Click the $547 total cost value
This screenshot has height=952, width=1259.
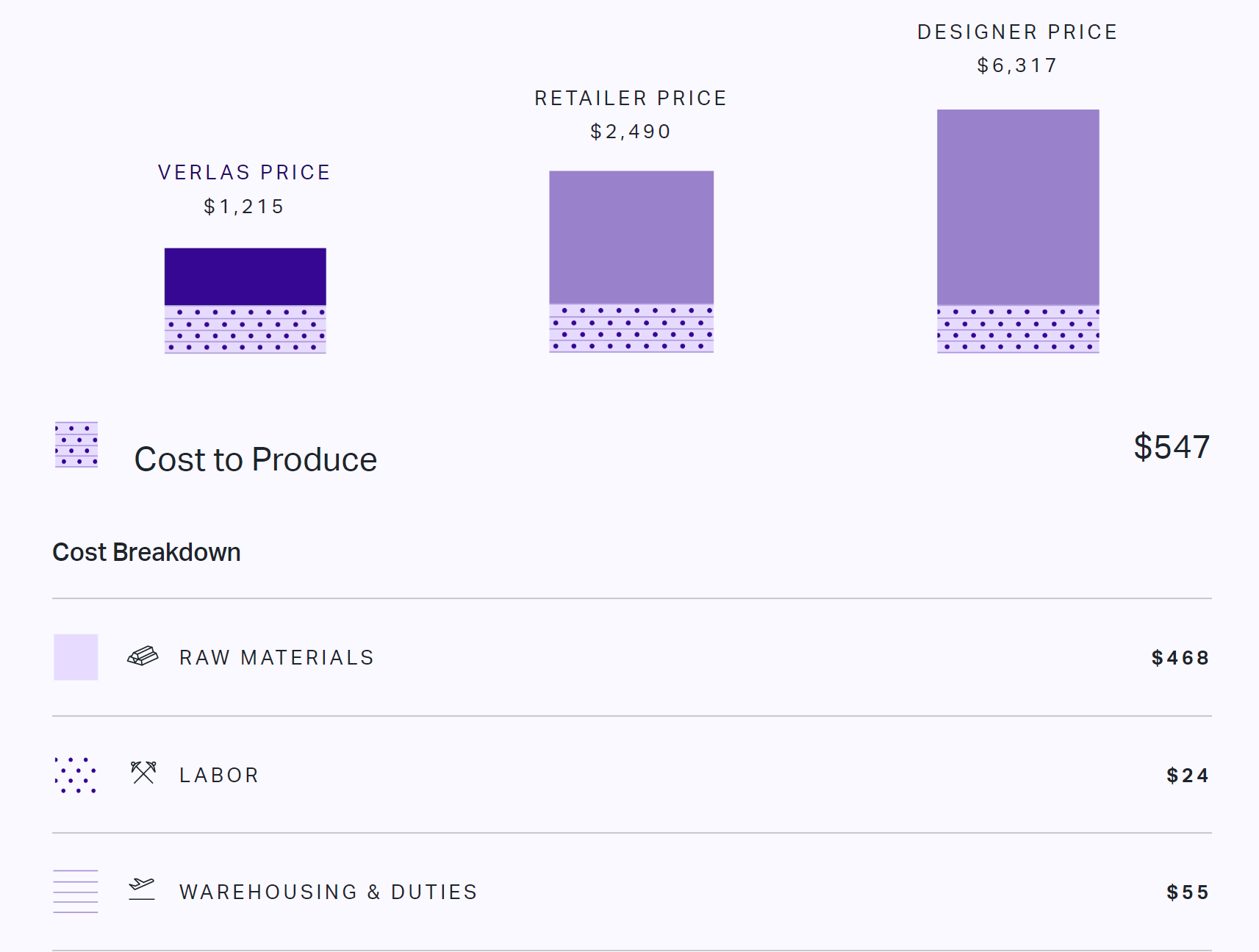coord(1172,447)
